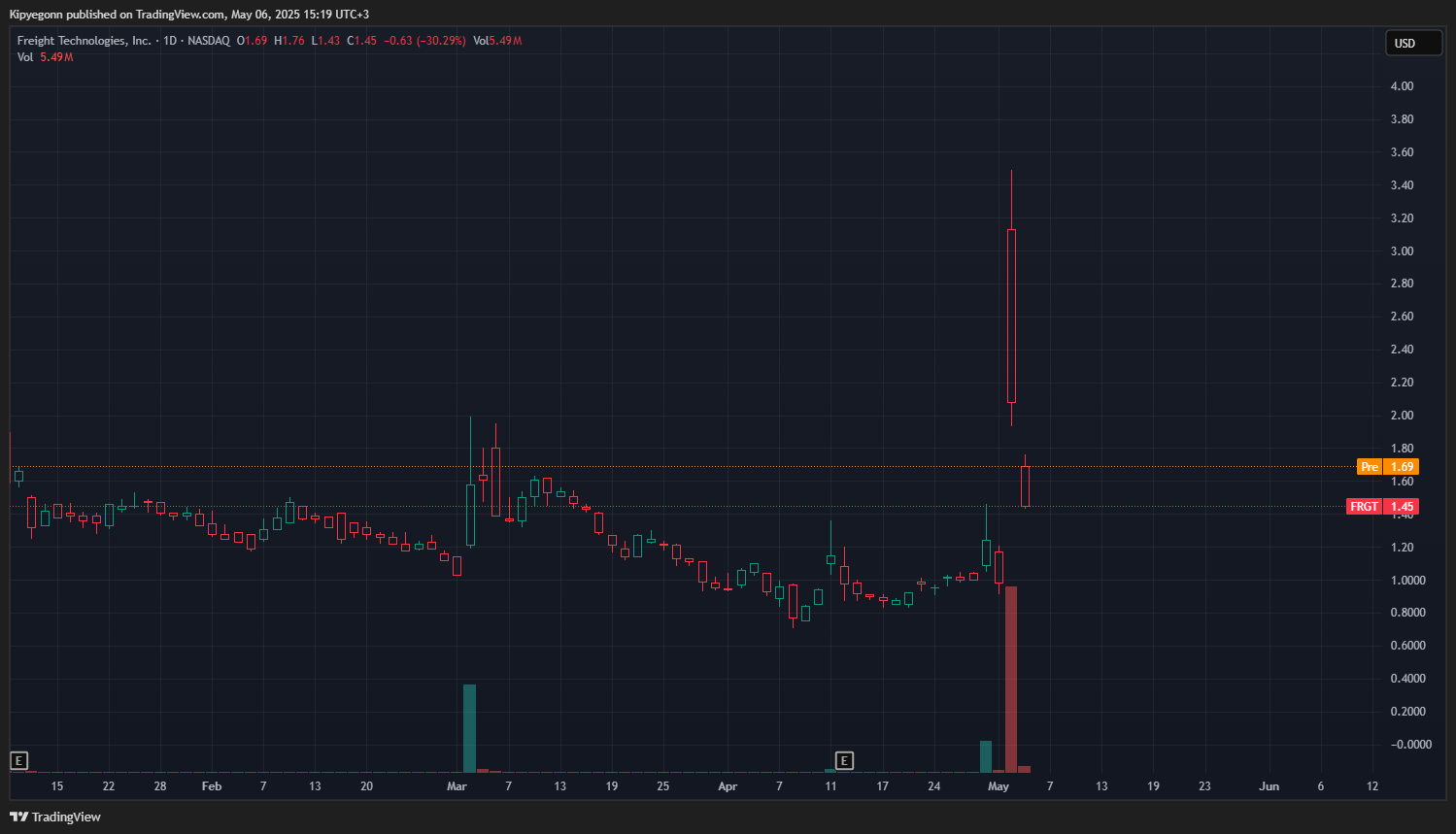Click the 0.8000 price axis label
This screenshot has height=834, width=1456.
(x=1408, y=613)
